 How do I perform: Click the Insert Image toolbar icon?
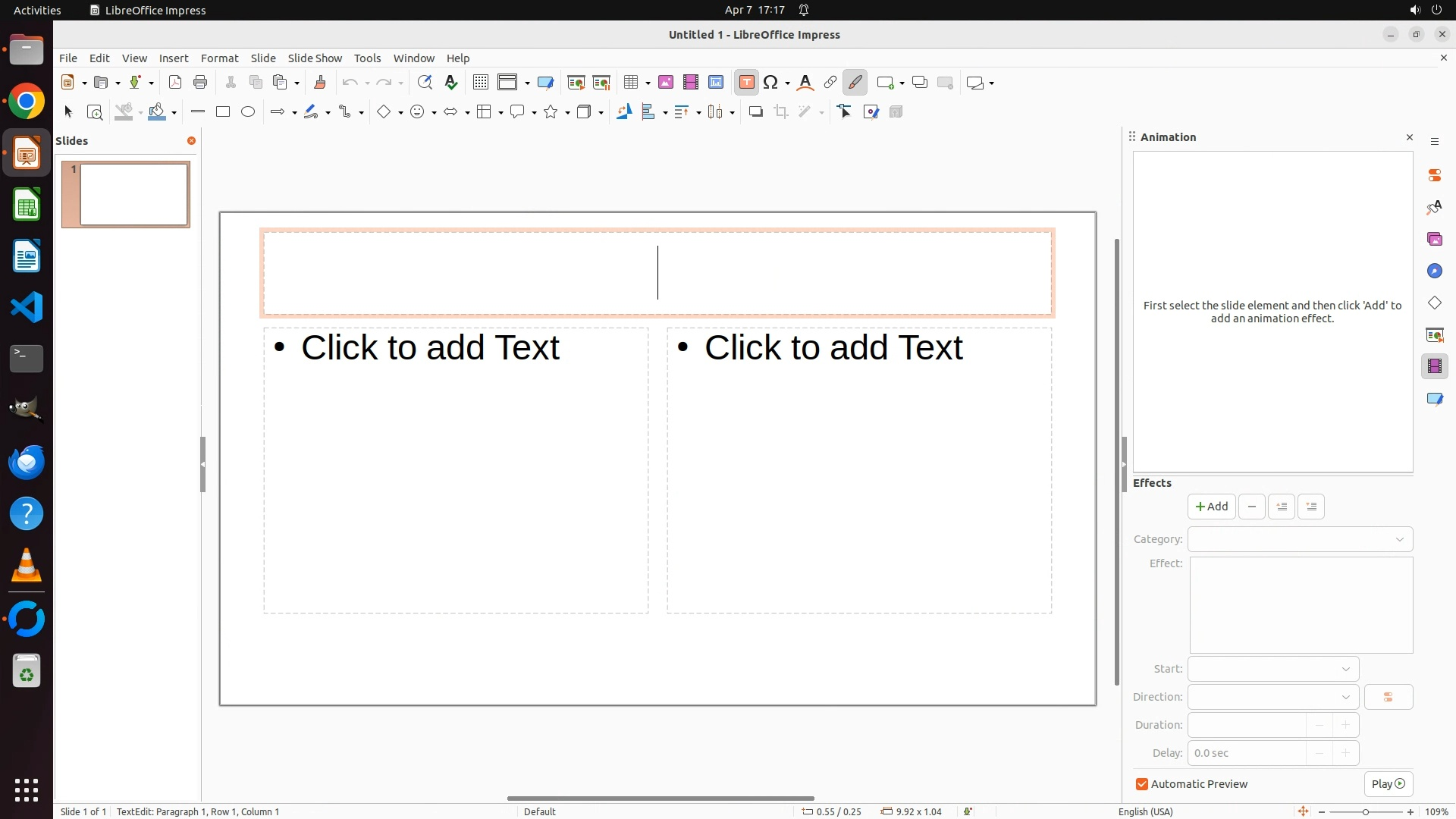666,83
